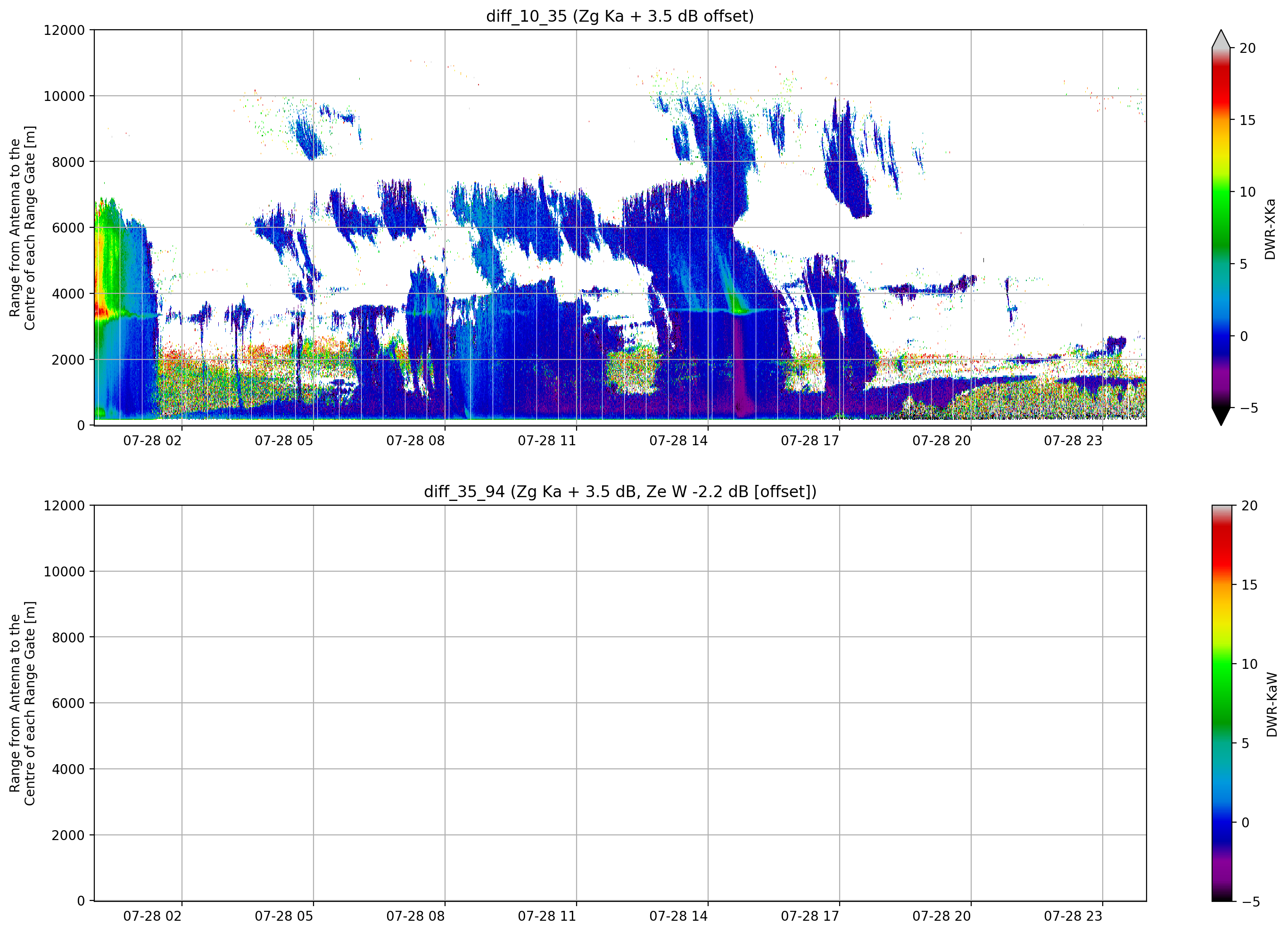Click the DWR-KaW colorbar label
The height and width of the screenshot is (933, 1288).
(1271, 705)
